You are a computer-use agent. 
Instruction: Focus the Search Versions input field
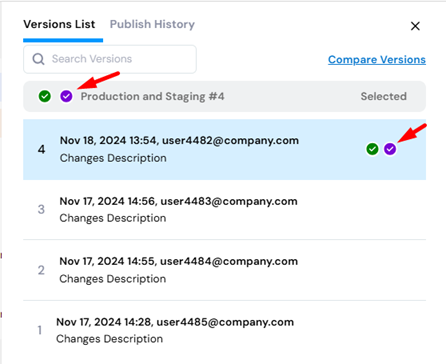(110, 59)
